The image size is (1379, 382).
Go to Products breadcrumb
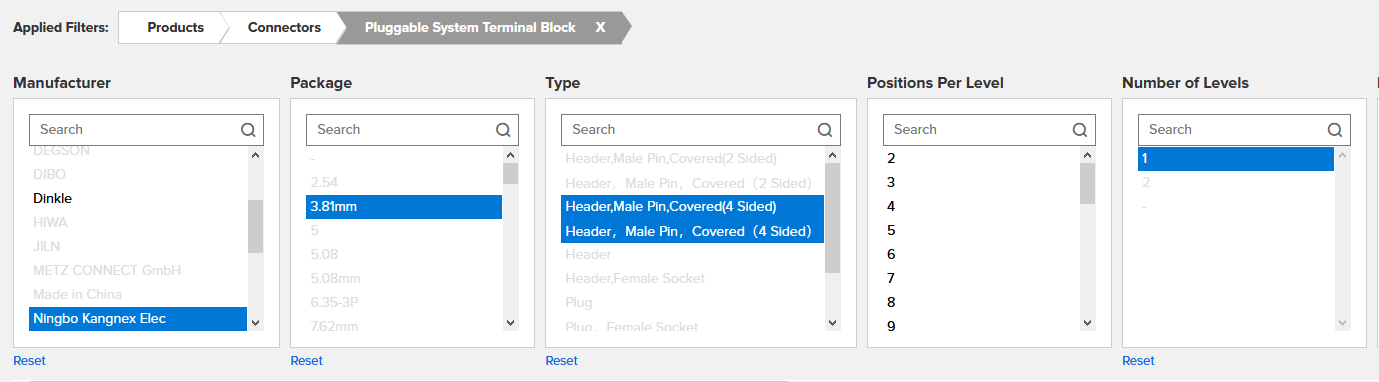coord(175,28)
